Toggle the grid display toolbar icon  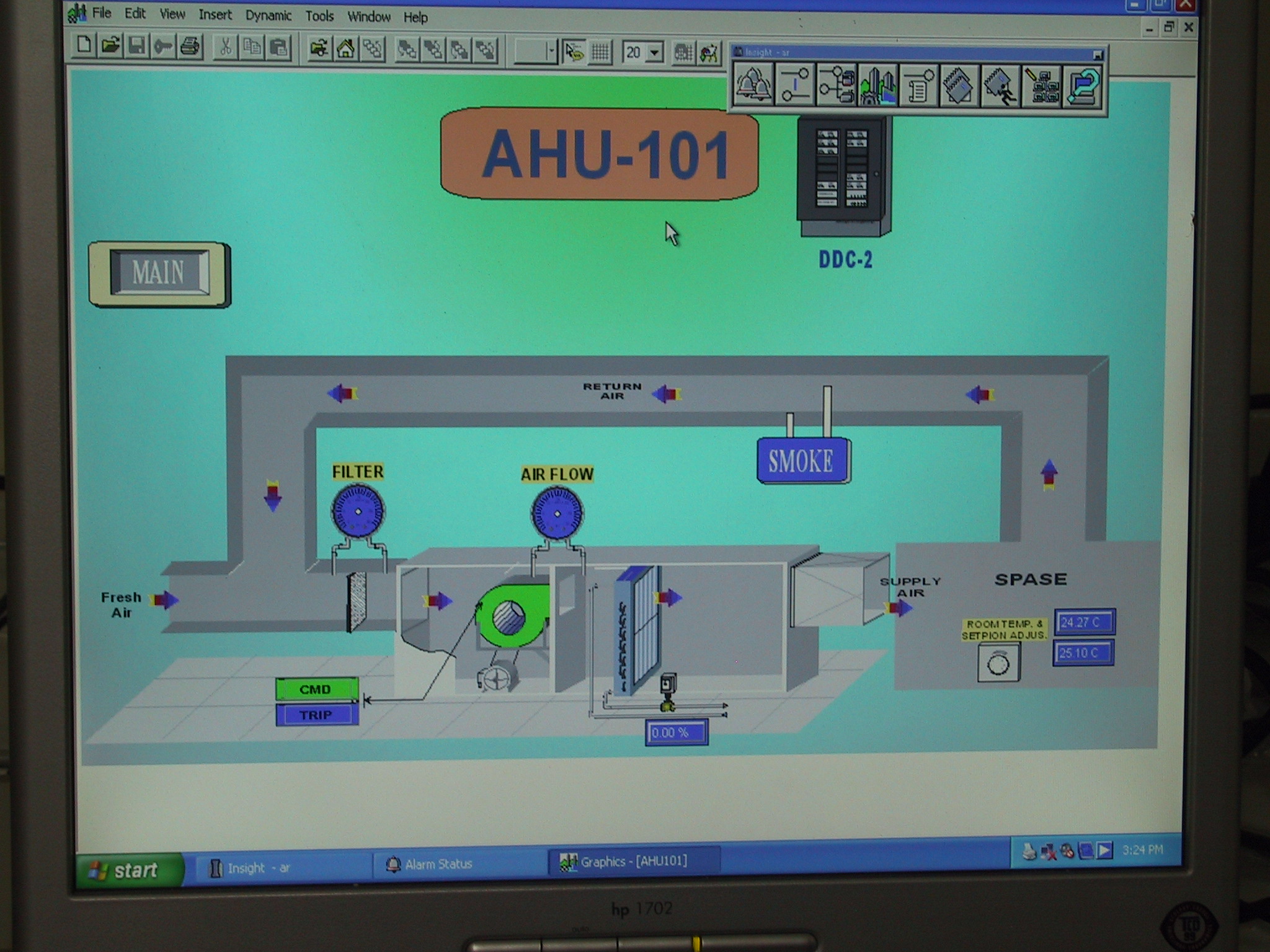(600, 52)
